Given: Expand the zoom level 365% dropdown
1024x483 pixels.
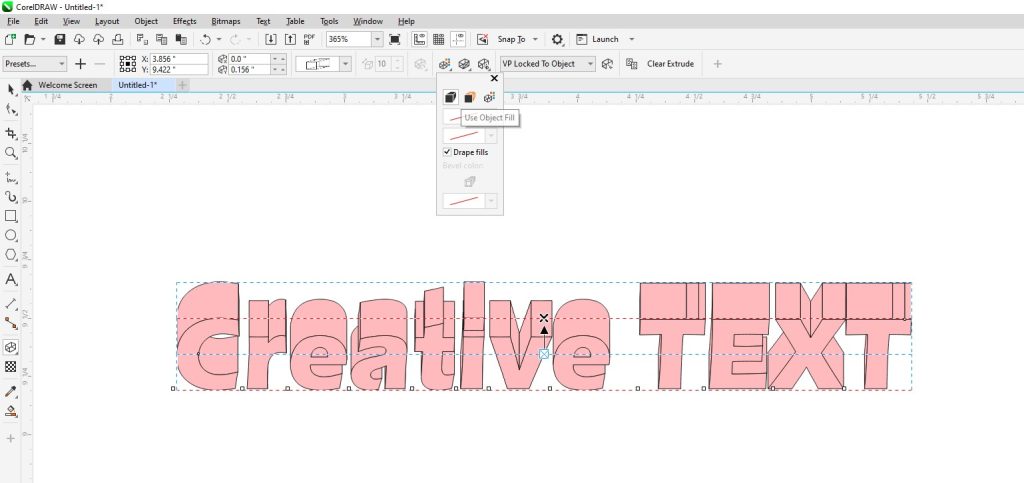Looking at the screenshot, I should (377, 39).
